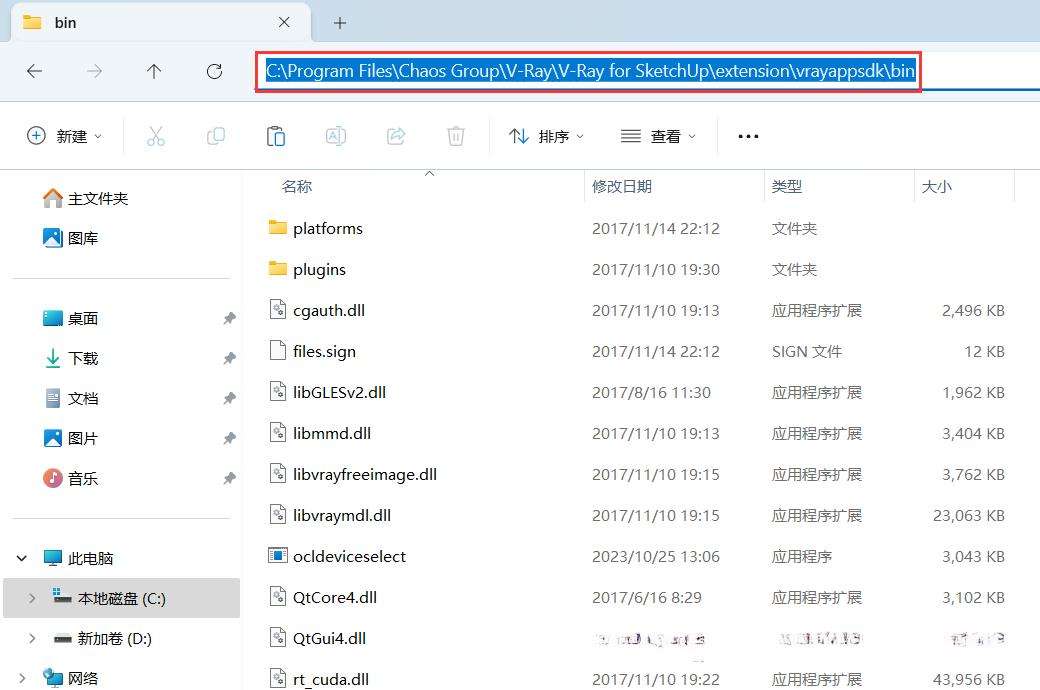Collapse the 此电脑 tree node
The height and width of the screenshot is (690, 1040).
[22, 558]
